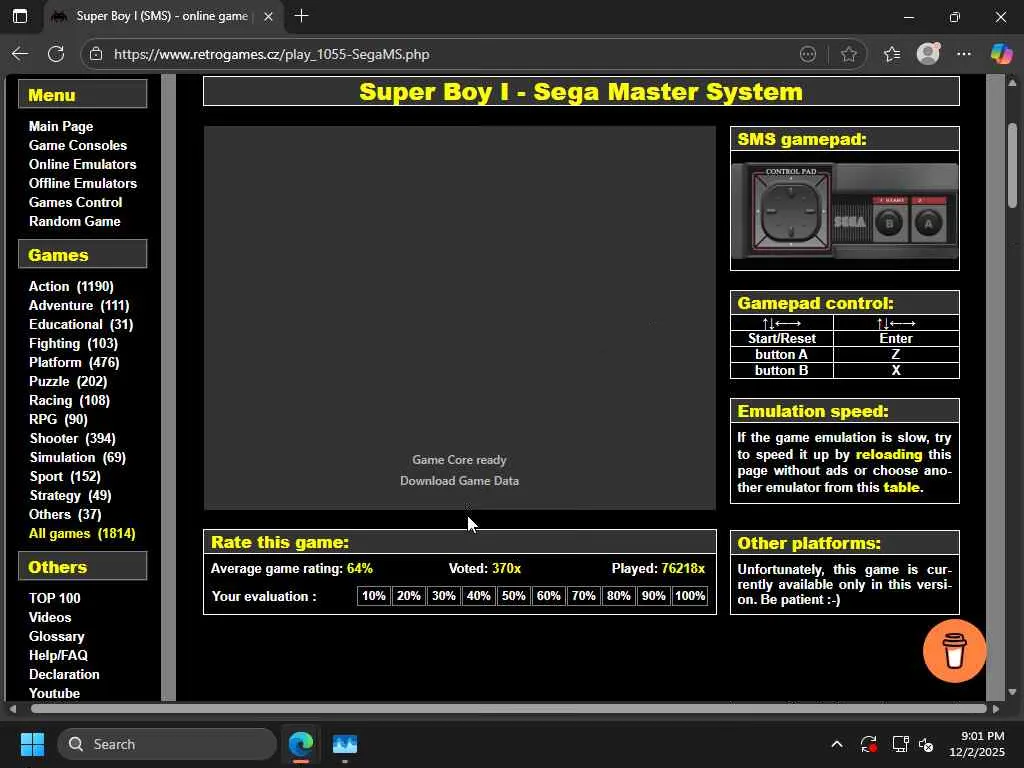Viewport: 1024px width, 768px height.
Task: Go to Main Page menu link
Action: (x=61, y=126)
